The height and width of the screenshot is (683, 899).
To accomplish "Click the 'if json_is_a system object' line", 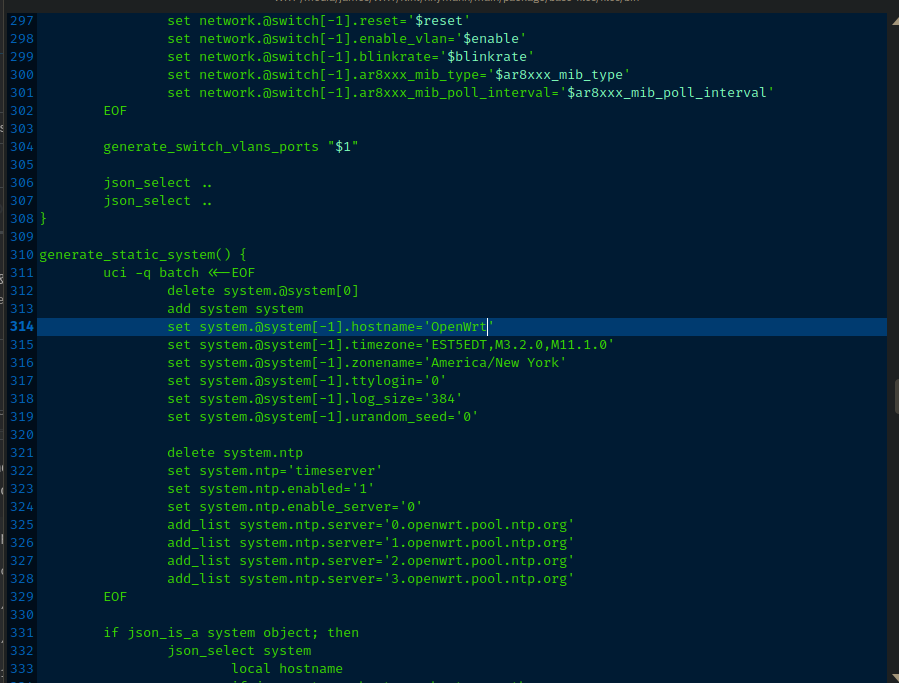I will pyautogui.click(x=231, y=633).
